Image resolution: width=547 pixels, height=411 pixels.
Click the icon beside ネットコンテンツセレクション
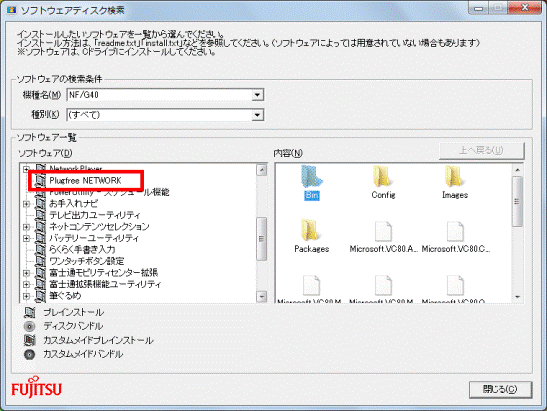click(41, 226)
